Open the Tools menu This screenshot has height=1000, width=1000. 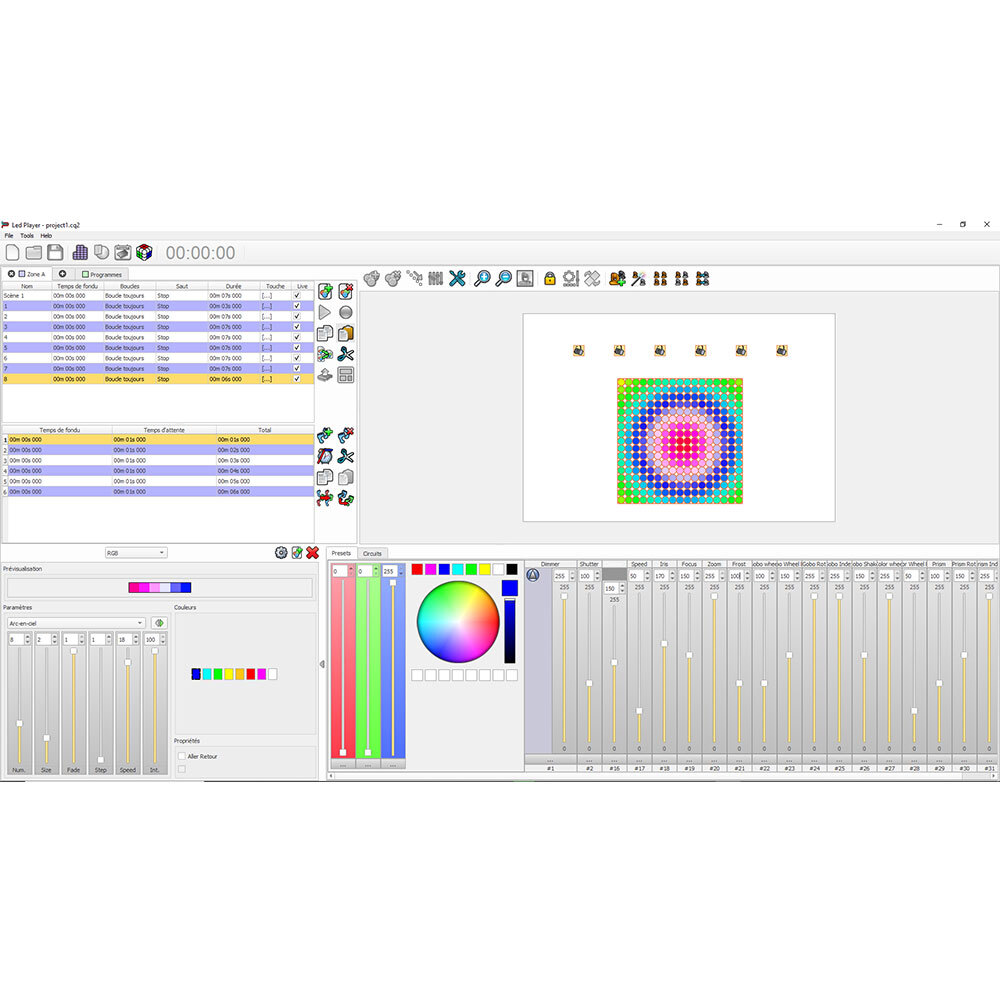tap(27, 236)
